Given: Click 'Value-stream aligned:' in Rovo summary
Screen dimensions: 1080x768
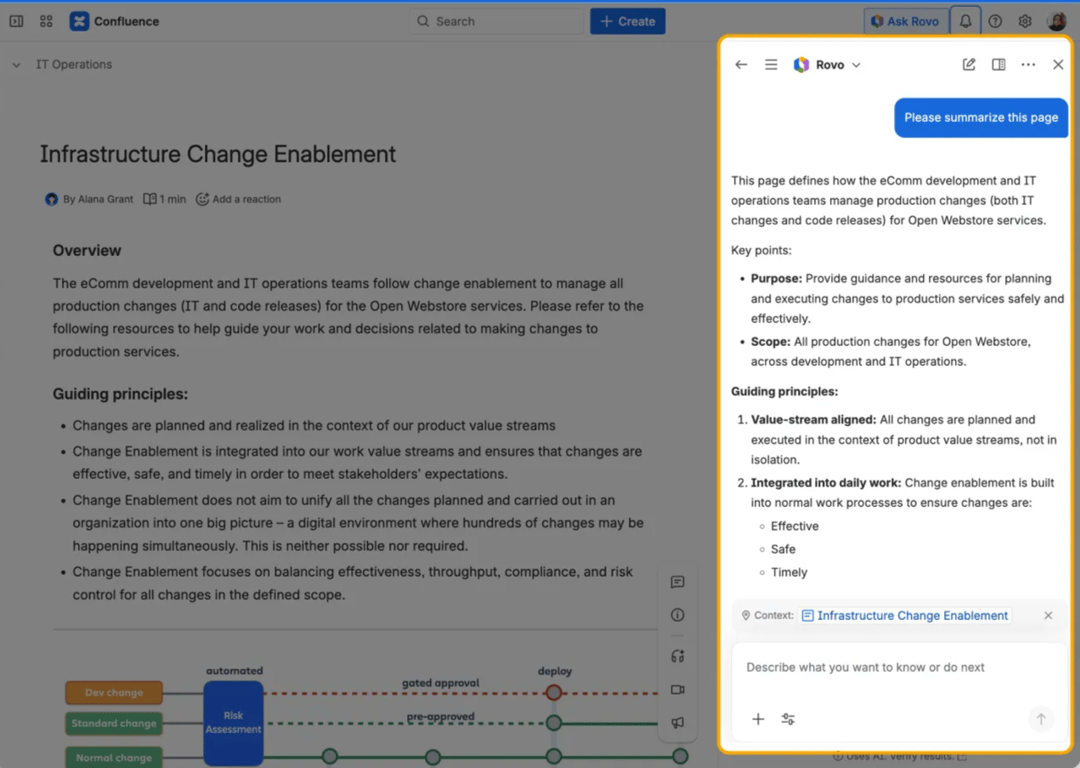Looking at the screenshot, I should click(x=813, y=419).
